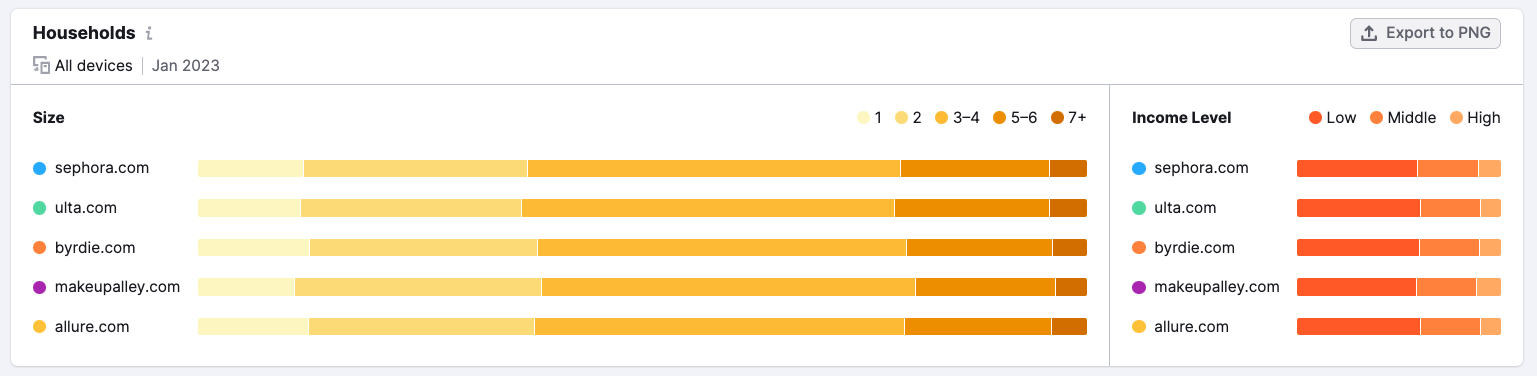Toggle the High income legend item
Image resolution: width=1537 pixels, height=376 pixels.
(x=1476, y=118)
